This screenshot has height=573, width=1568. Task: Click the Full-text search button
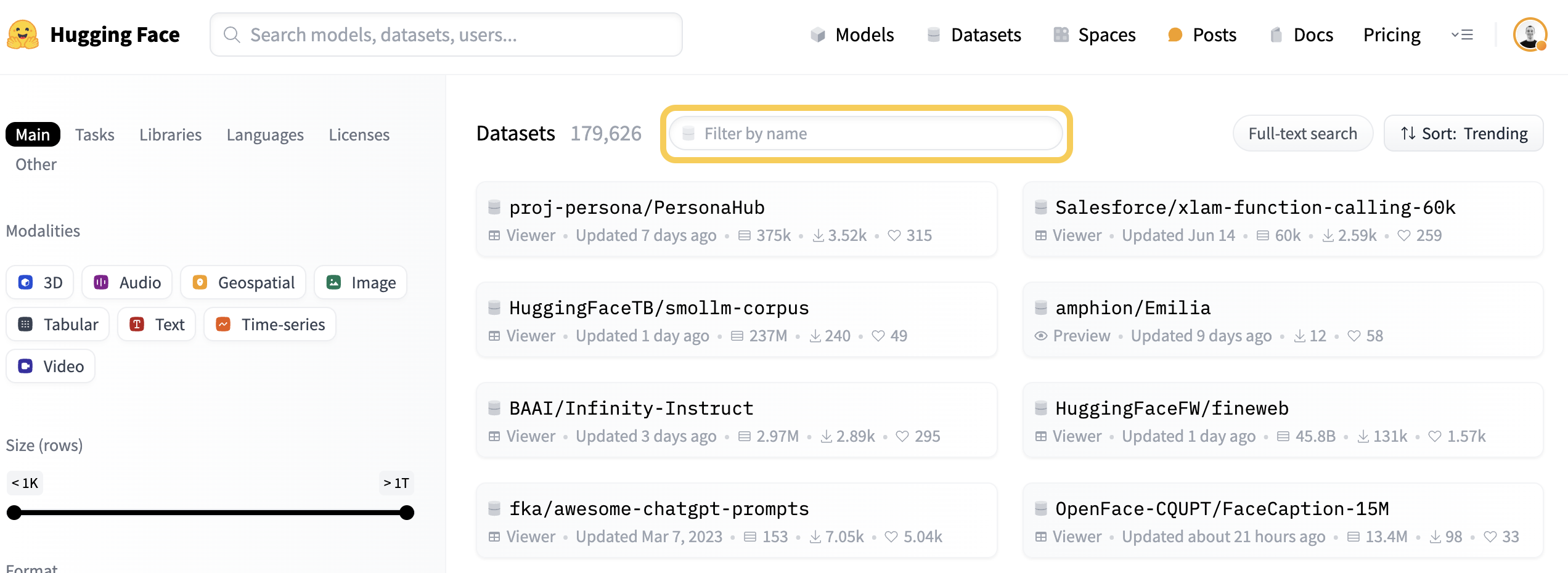pos(1302,133)
